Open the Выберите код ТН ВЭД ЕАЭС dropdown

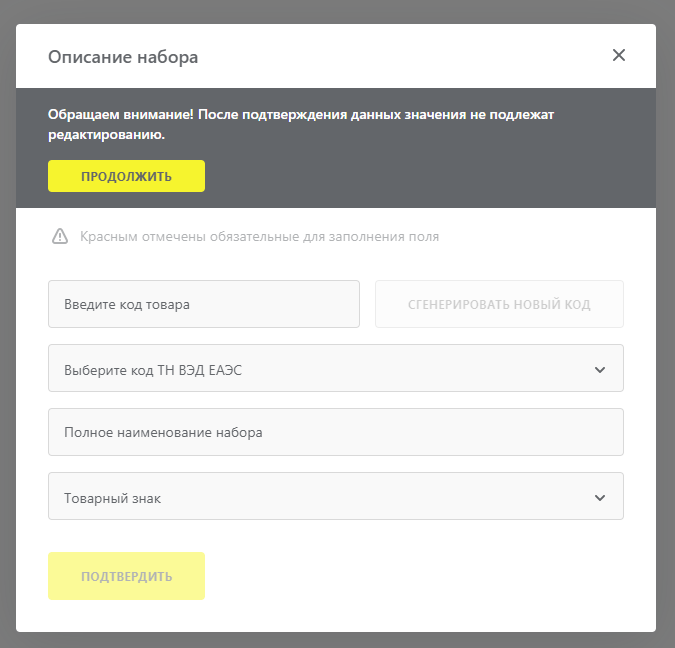336,368
